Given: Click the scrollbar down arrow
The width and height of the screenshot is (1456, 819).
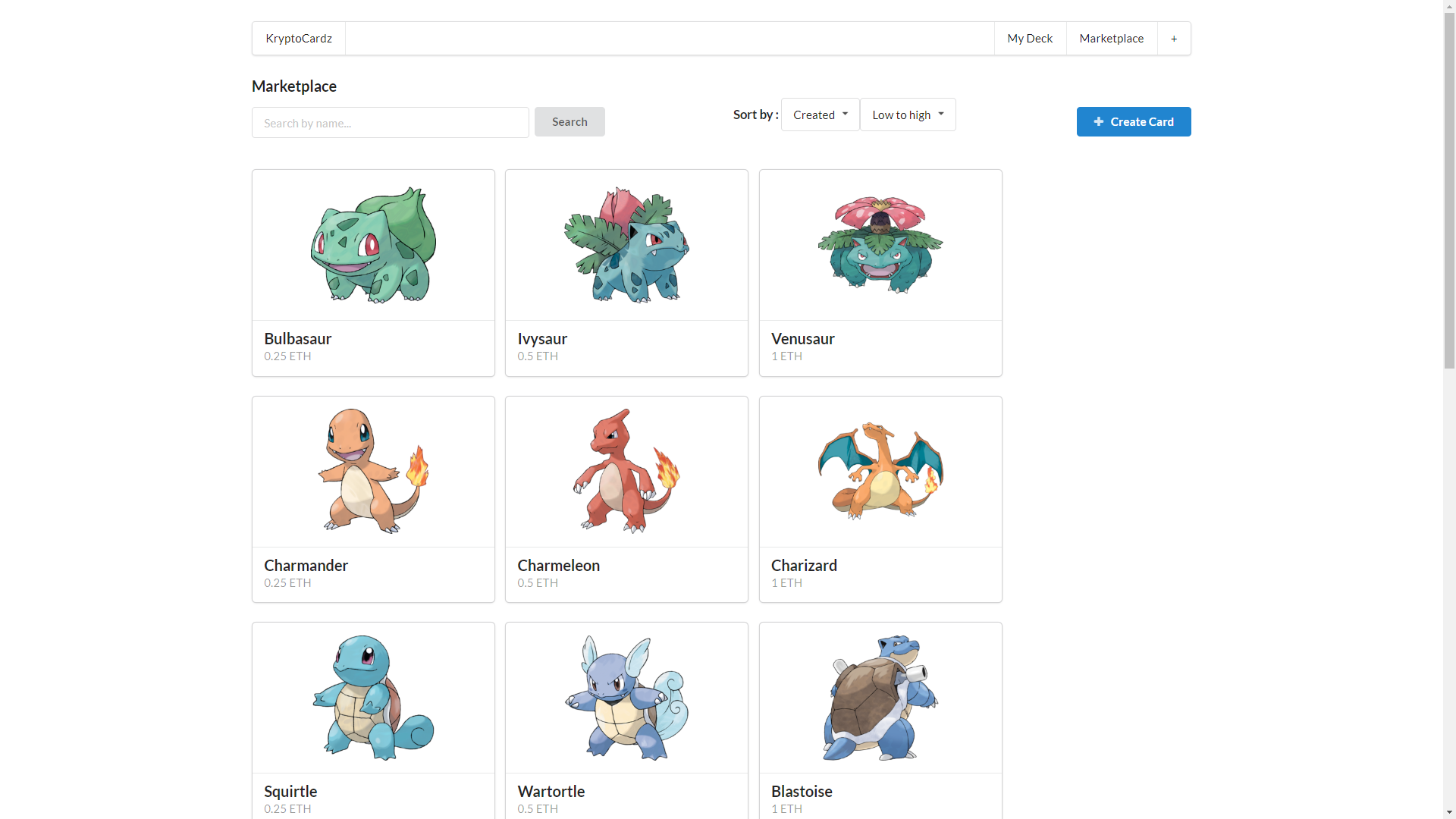Looking at the screenshot, I should click(x=1449, y=812).
